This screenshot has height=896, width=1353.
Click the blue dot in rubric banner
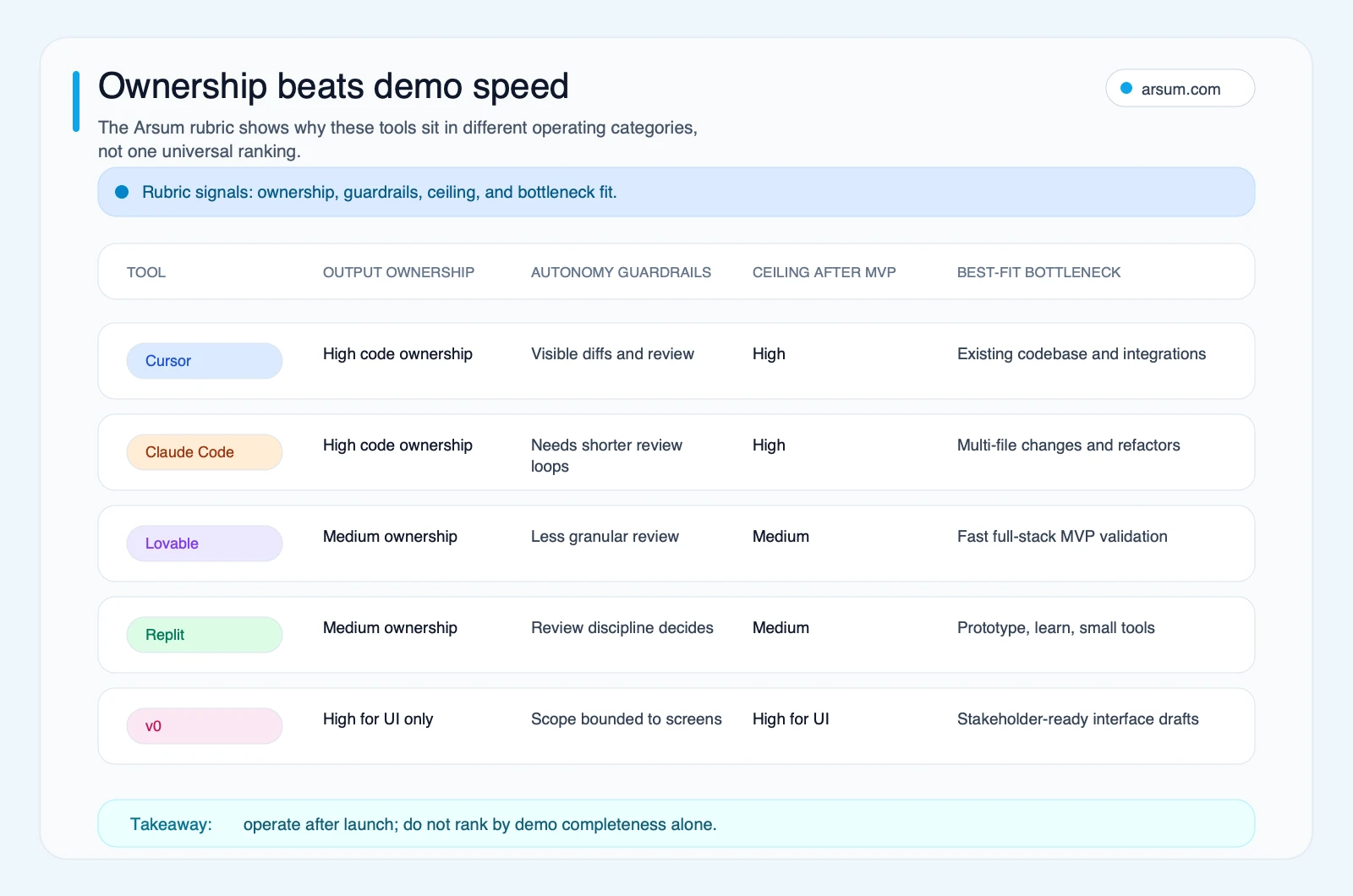coord(122,192)
